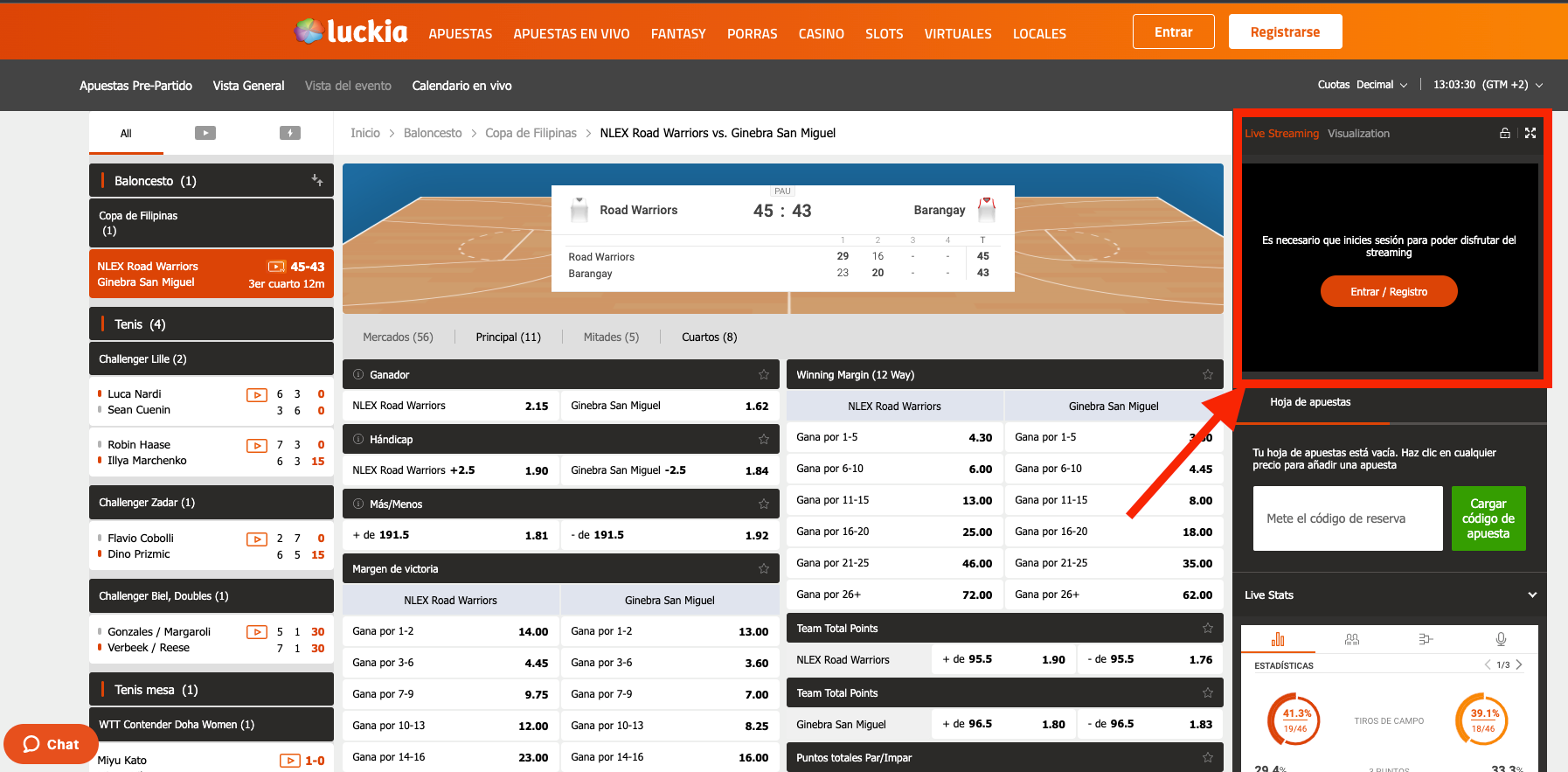Click the pin icon beside Baloncesto header
Viewport: 1568px width, 772px height.
click(x=317, y=180)
